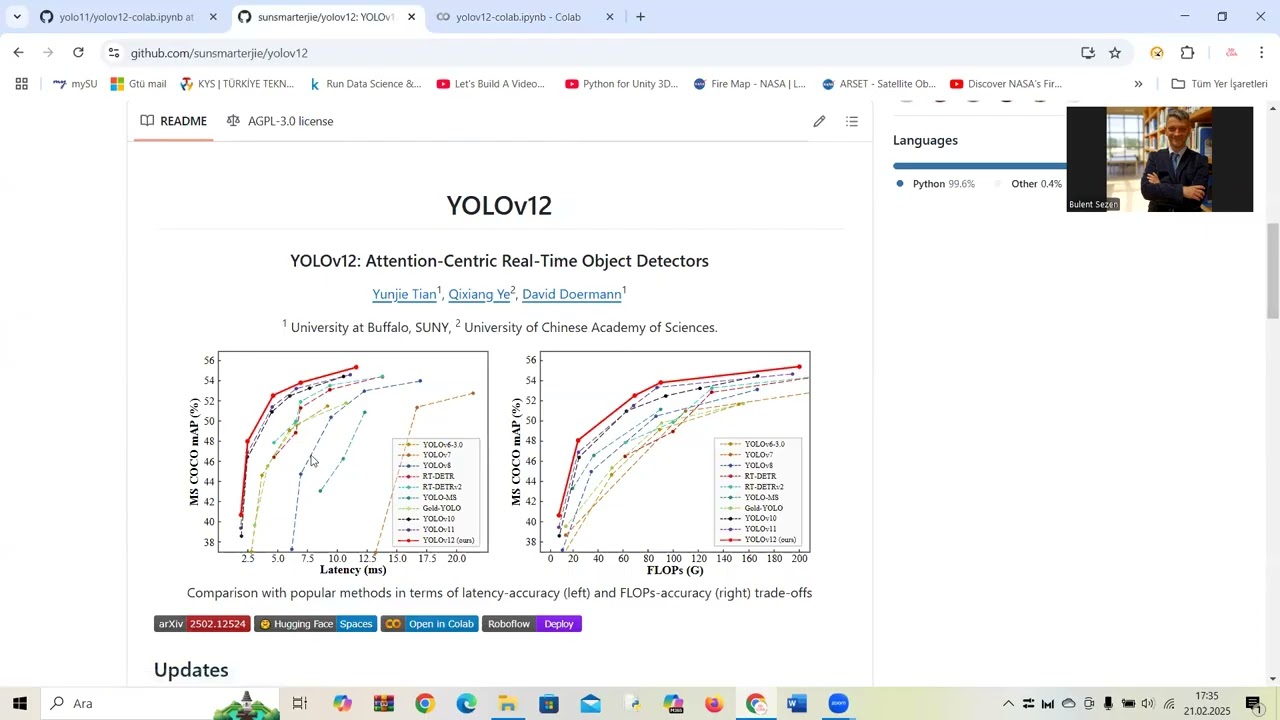Close the yolov12-colab.ipynb Colab tab
This screenshot has width=1280, height=720.
point(610,17)
